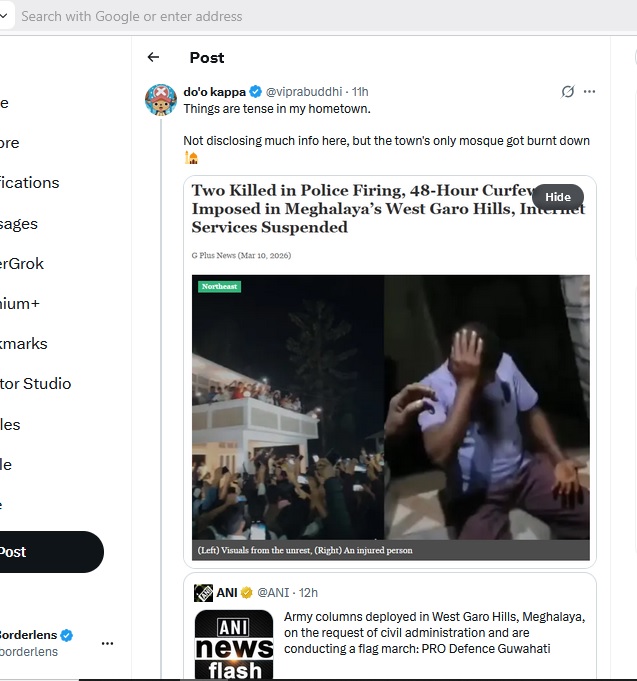Go to Notifications in the sidebar
The image size is (637, 681).
(30, 182)
